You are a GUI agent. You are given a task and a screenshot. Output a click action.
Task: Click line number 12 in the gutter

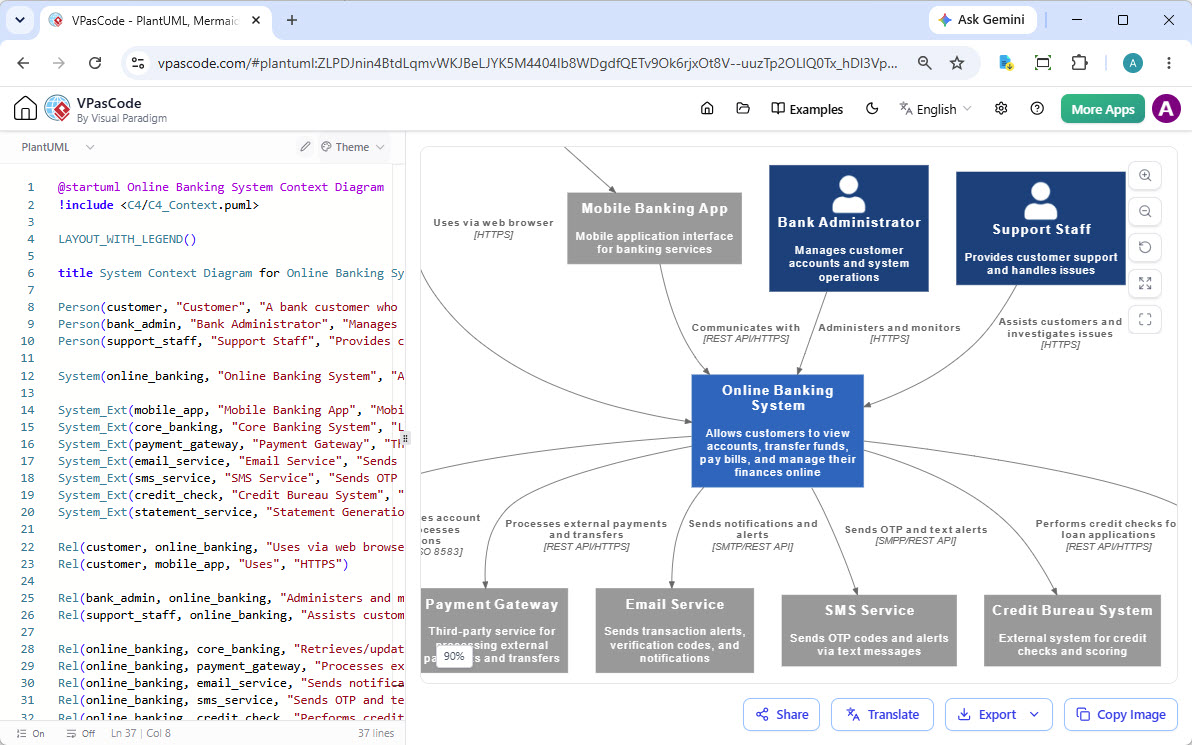coord(27,376)
